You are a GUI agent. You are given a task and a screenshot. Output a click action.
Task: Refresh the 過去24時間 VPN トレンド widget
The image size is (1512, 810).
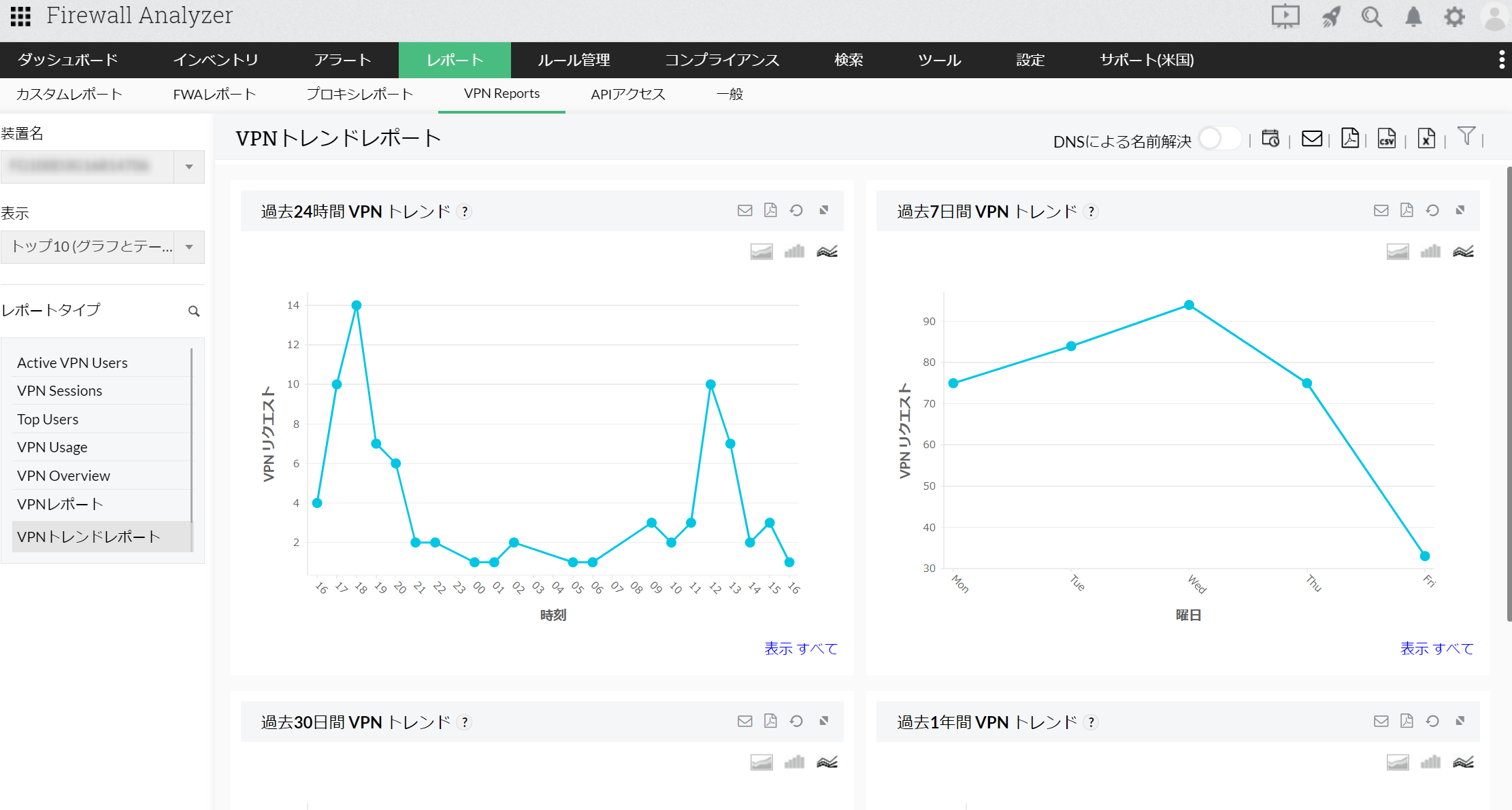tap(796, 211)
